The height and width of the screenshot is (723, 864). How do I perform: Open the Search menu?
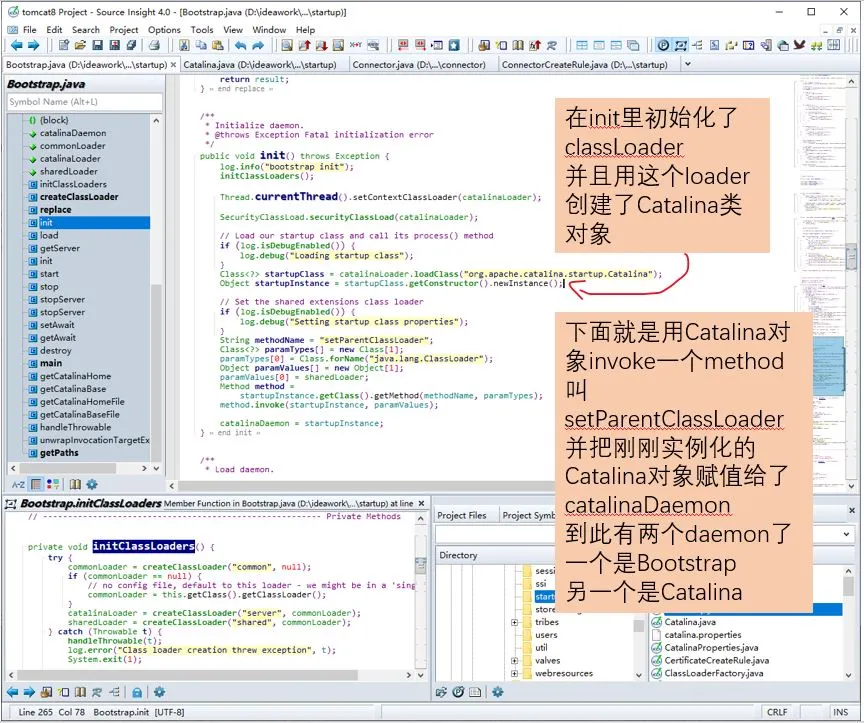[86, 30]
